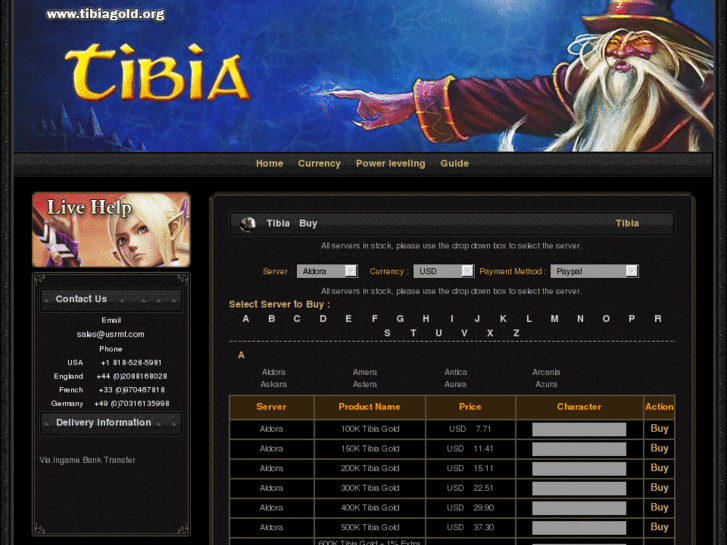727x545 pixels.
Task: Jump to servers starting with letter F
Action: coord(375,319)
